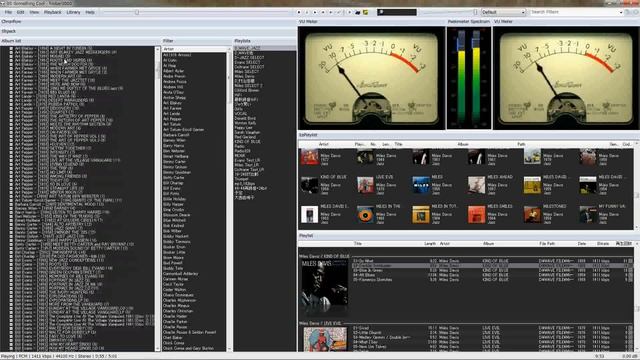Select Art Tatum in the Filter list

[172, 124]
